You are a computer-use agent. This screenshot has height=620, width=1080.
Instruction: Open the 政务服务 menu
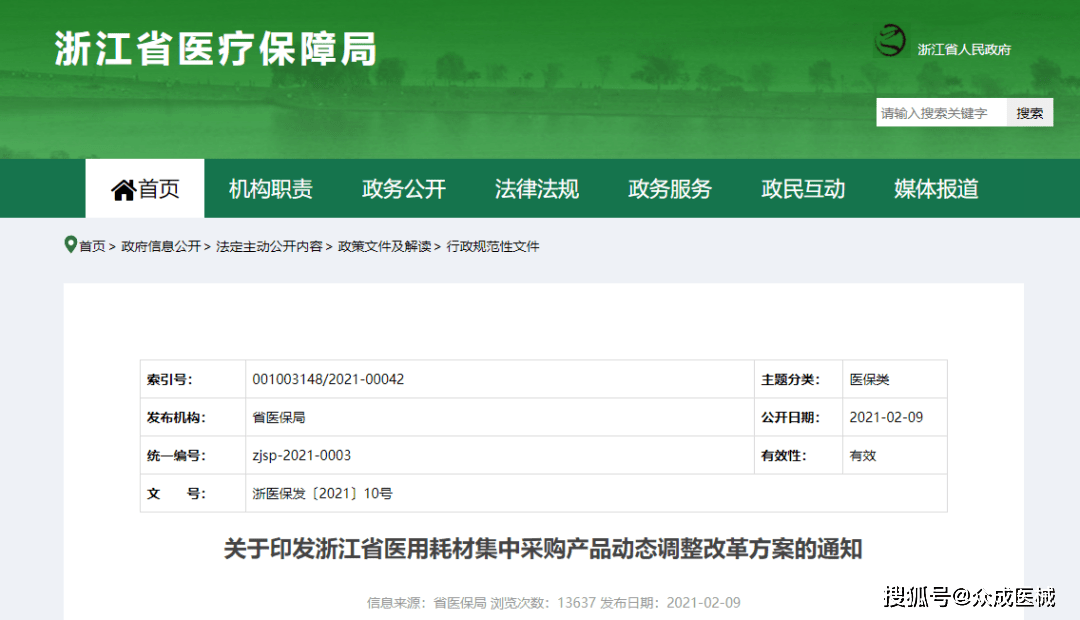[669, 189]
